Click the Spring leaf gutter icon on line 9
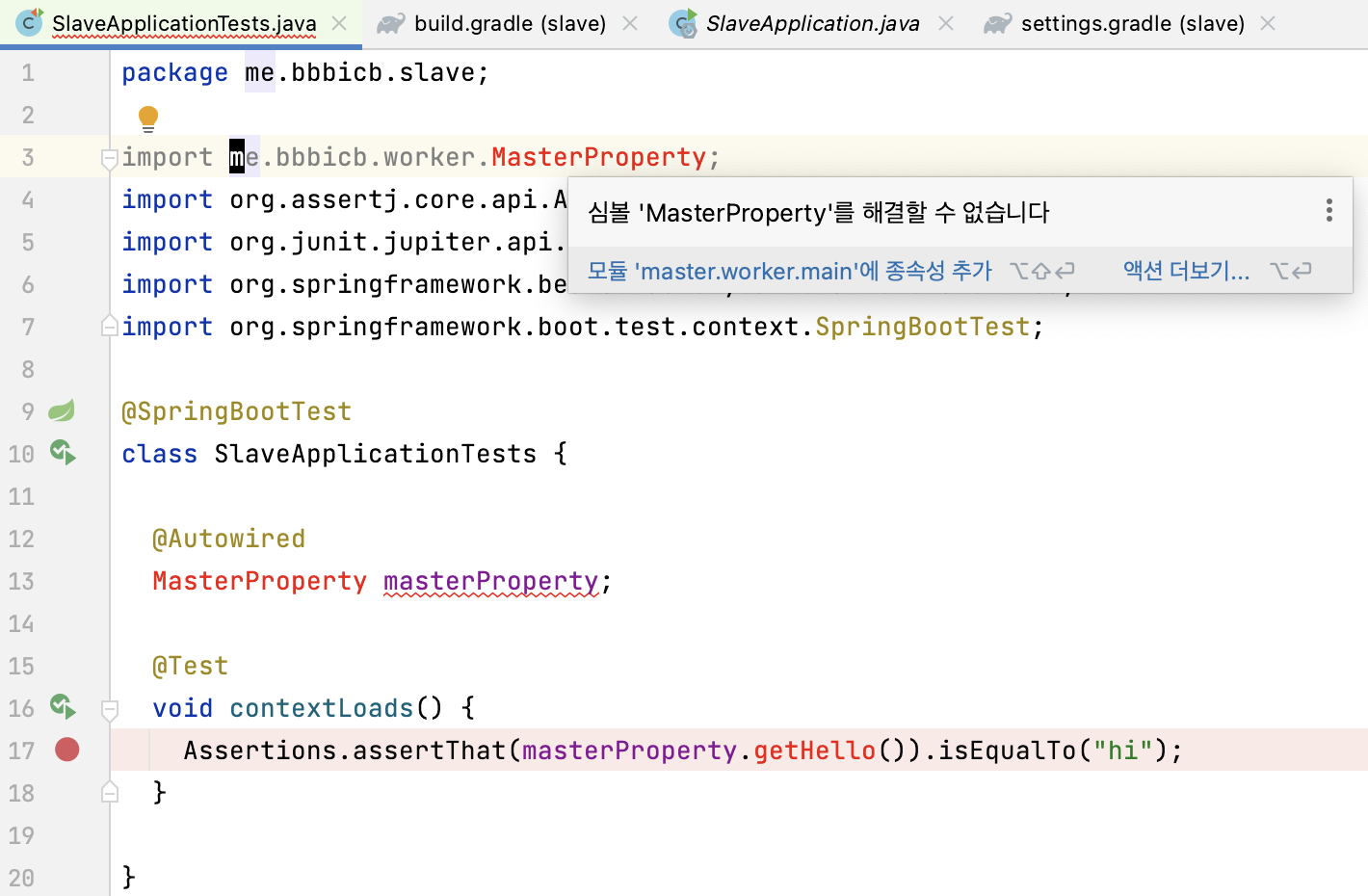 pyautogui.click(x=62, y=411)
